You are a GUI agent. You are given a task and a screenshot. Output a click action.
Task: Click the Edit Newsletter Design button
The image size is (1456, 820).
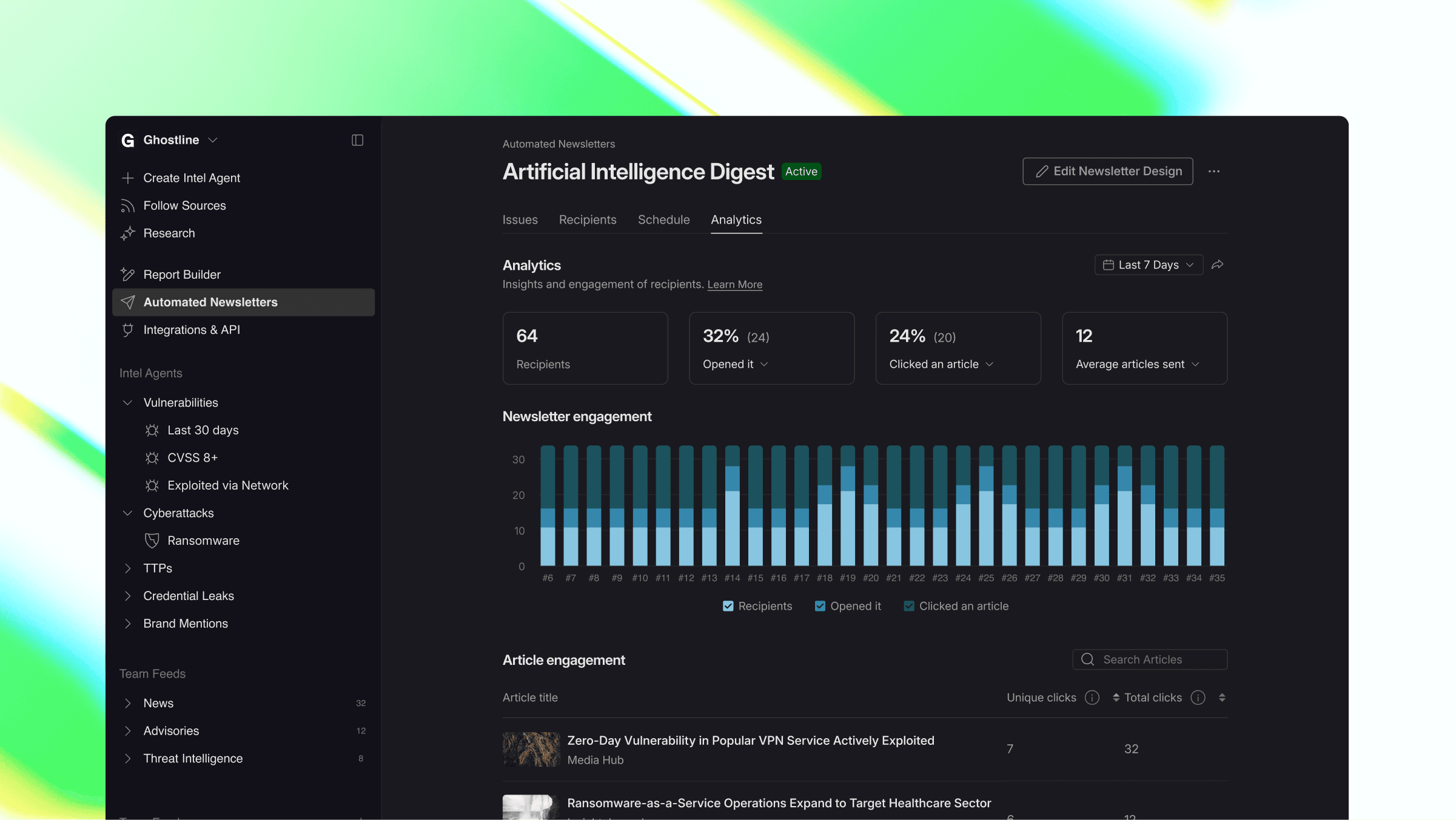1107,172
